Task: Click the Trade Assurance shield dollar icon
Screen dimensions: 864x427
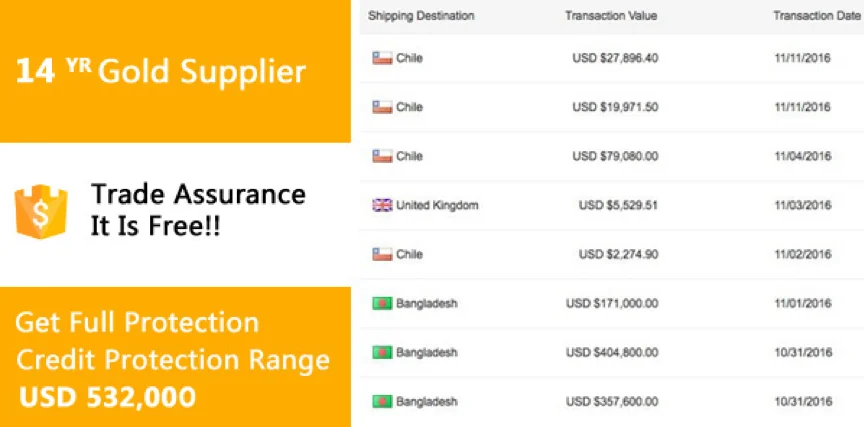Action: coord(41,211)
